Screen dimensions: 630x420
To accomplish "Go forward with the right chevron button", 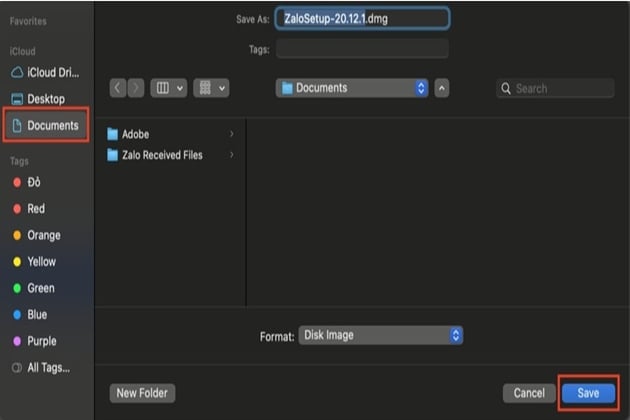I will tap(136, 88).
